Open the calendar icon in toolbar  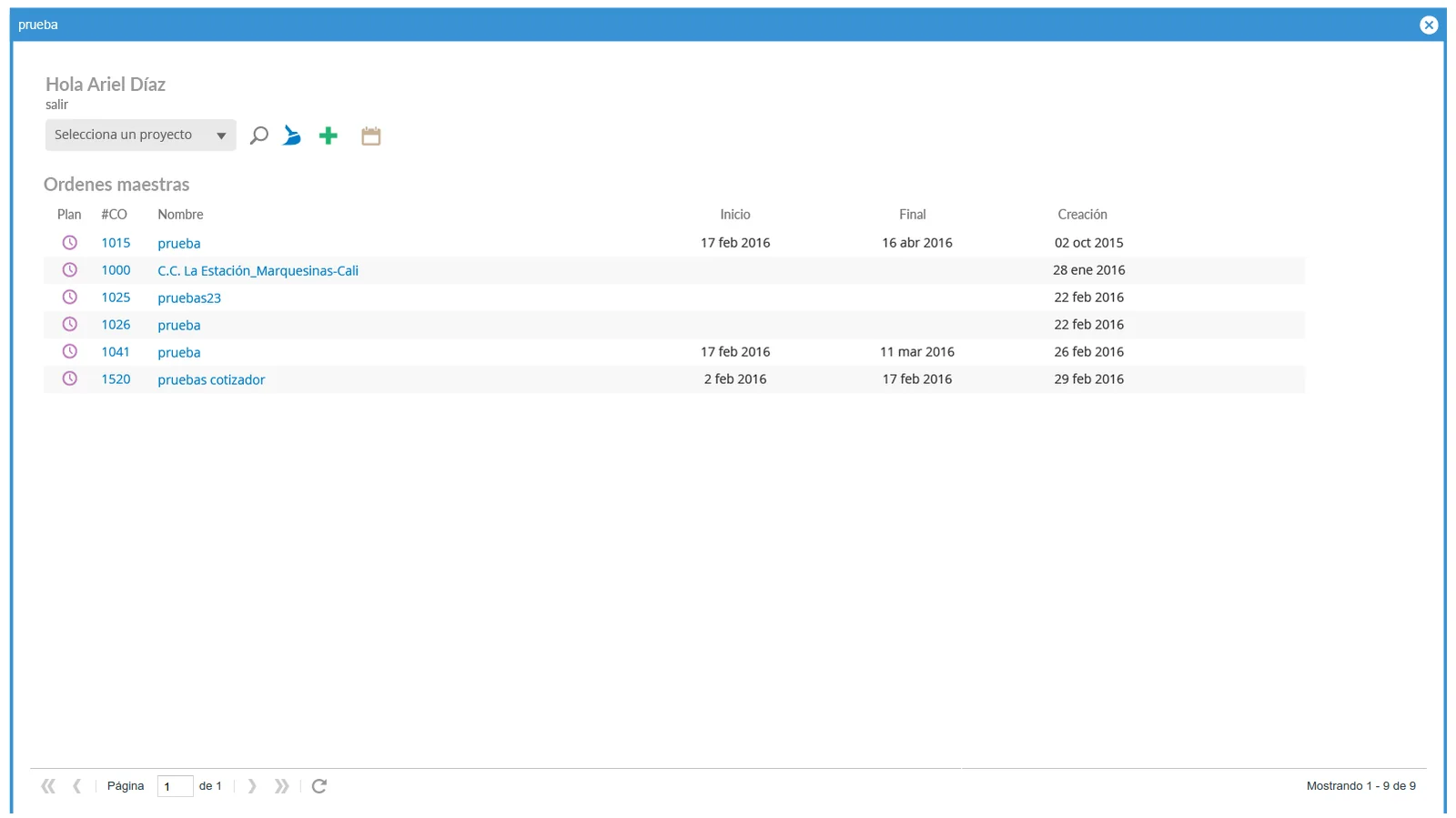click(370, 136)
